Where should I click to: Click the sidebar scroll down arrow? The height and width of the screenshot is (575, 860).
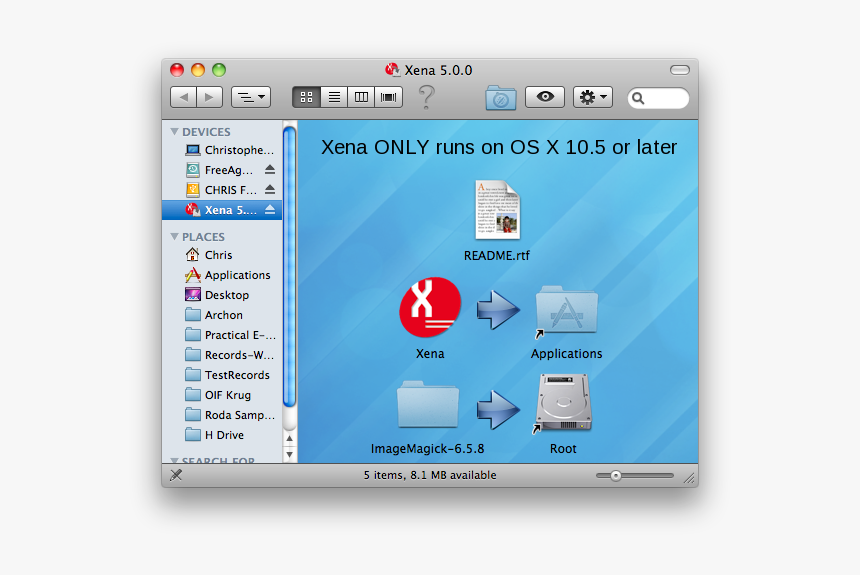[x=290, y=454]
